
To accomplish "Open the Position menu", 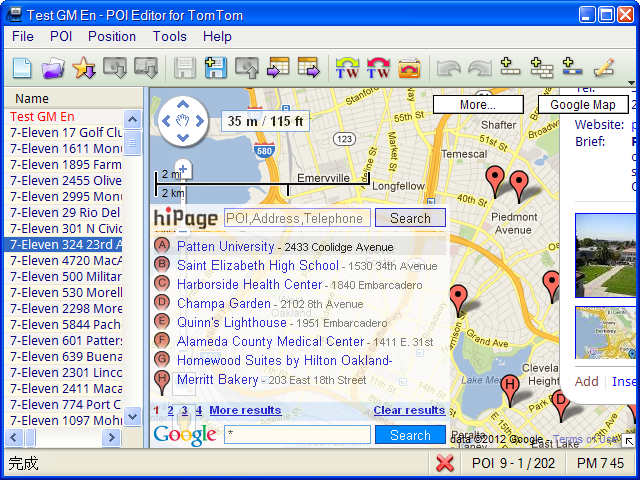I will point(112,36).
